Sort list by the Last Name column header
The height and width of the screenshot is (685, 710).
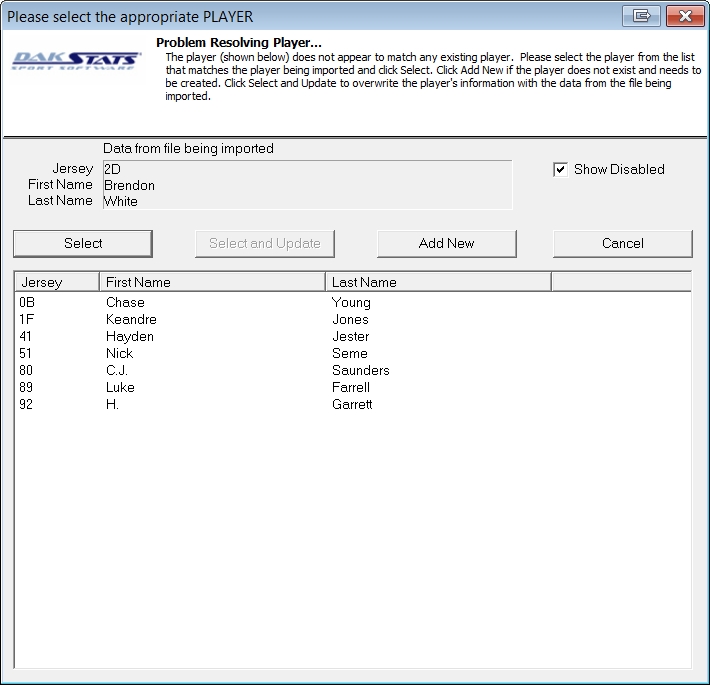pyautogui.click(x=438, y=282)
